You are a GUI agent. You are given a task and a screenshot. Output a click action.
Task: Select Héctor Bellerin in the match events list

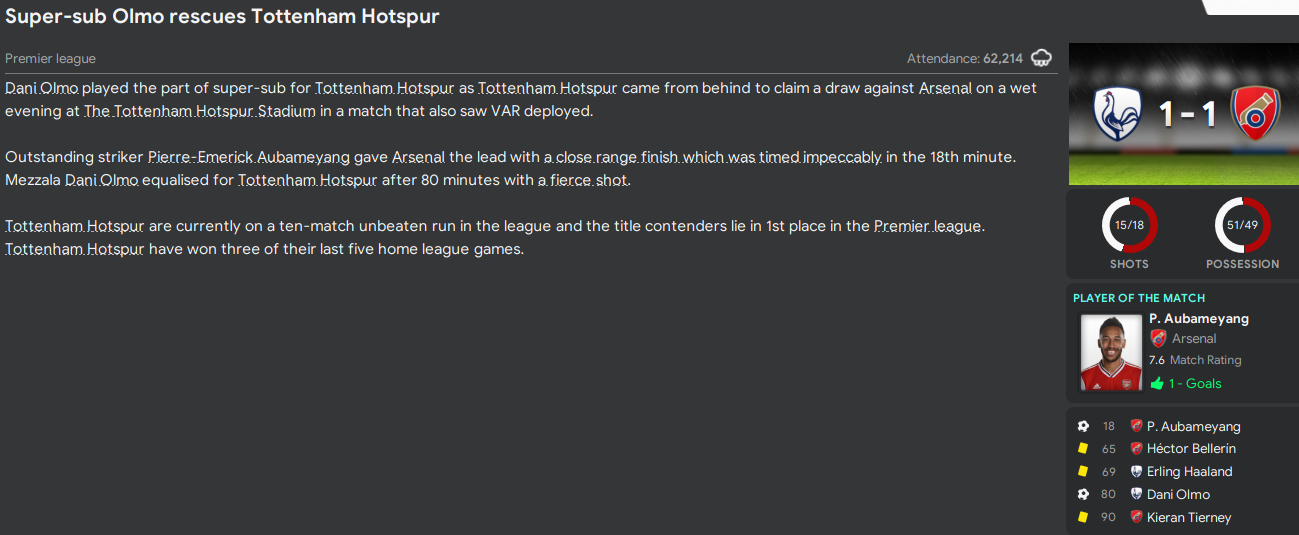pyautogui.click(x=1191, y=449)
